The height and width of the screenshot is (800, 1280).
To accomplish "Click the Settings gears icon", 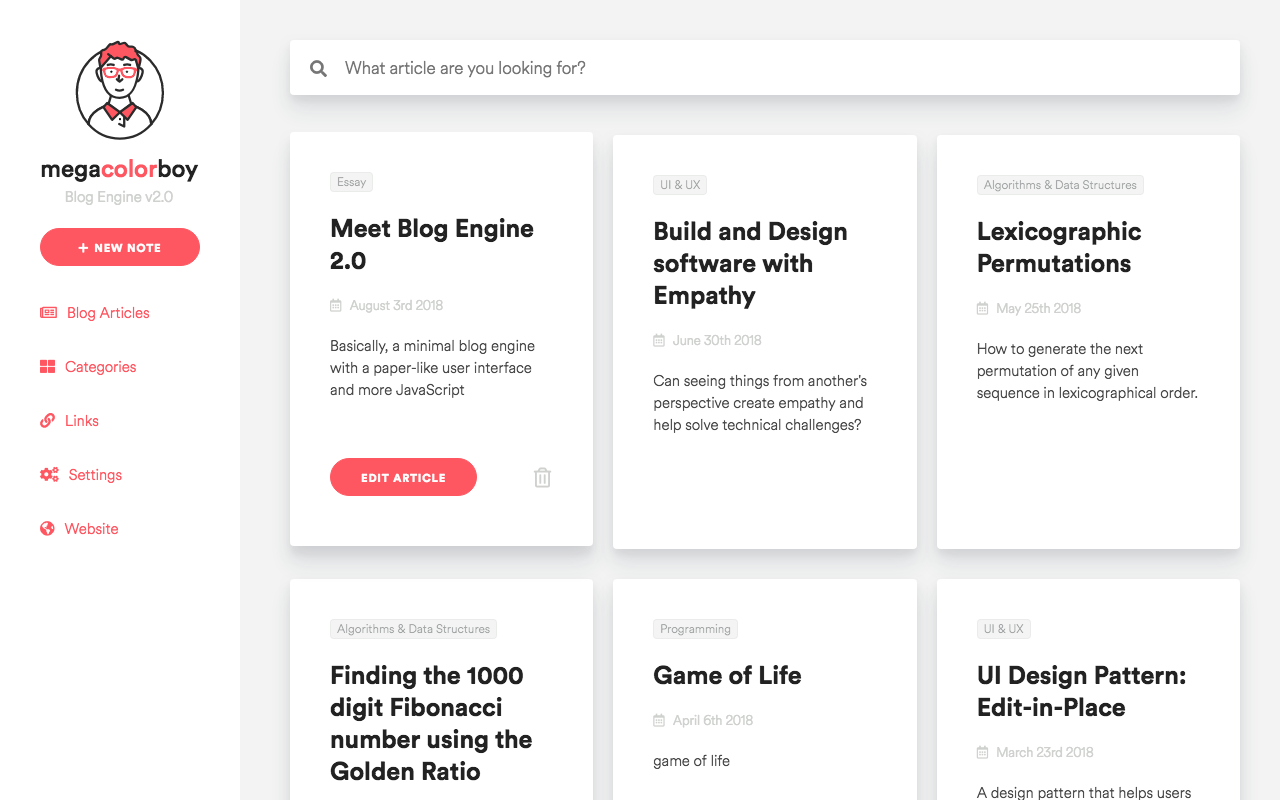I will point(49,475).
